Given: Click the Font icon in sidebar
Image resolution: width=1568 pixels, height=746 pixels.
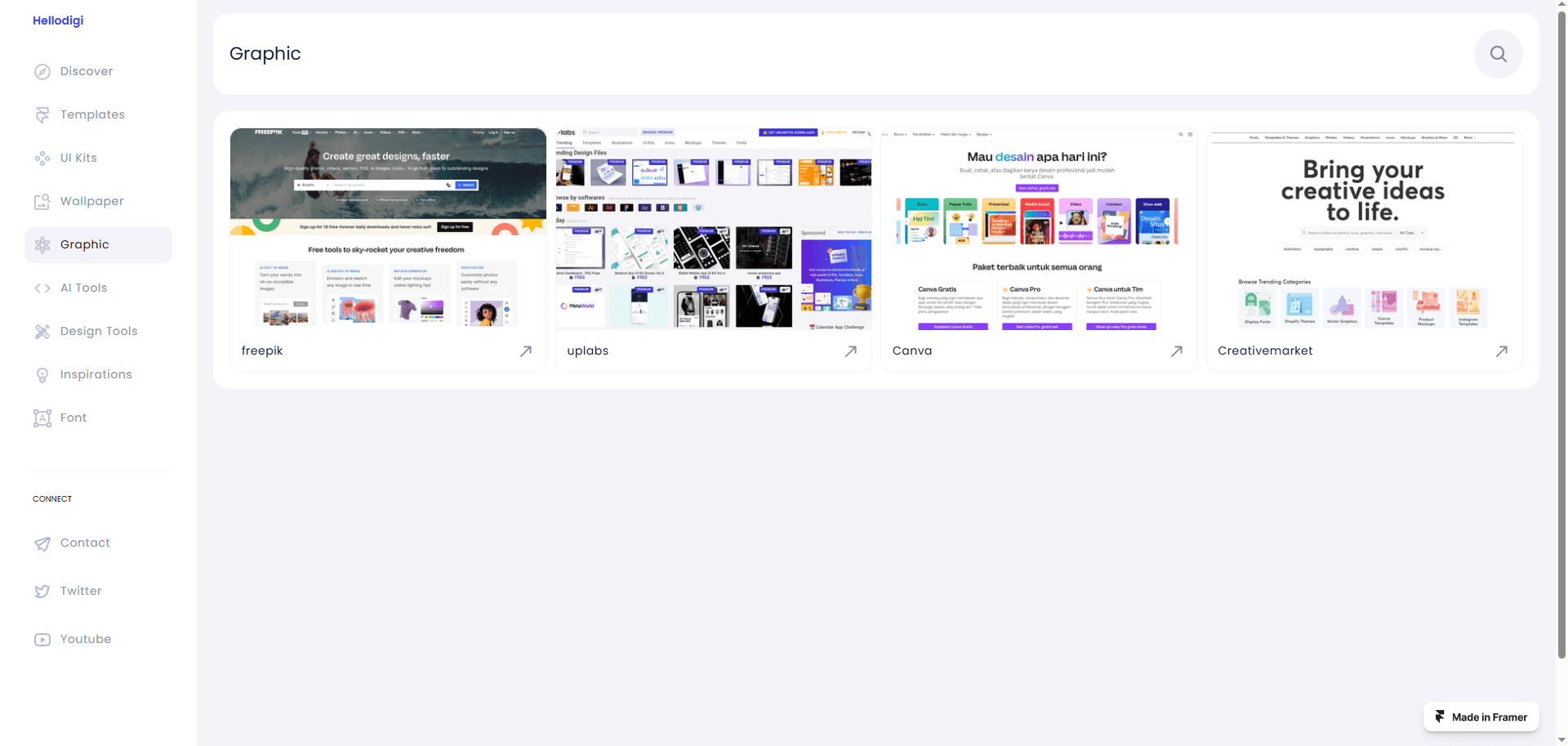Looking at the screenshot, I should (x=42, y=418).
